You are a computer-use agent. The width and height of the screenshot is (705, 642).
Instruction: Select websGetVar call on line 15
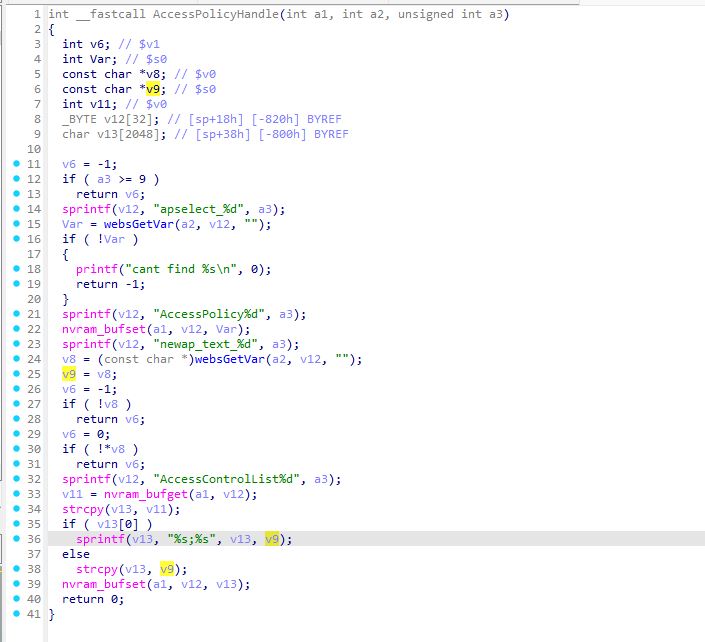point(138,224)
